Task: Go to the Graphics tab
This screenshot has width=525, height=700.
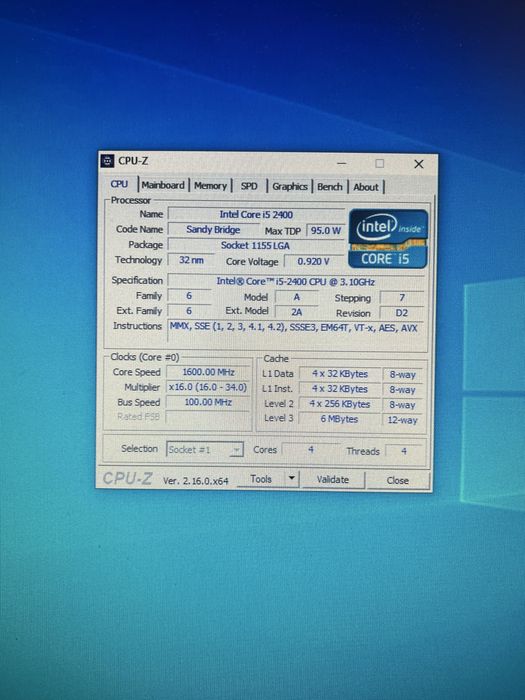Action: point(289,187)
